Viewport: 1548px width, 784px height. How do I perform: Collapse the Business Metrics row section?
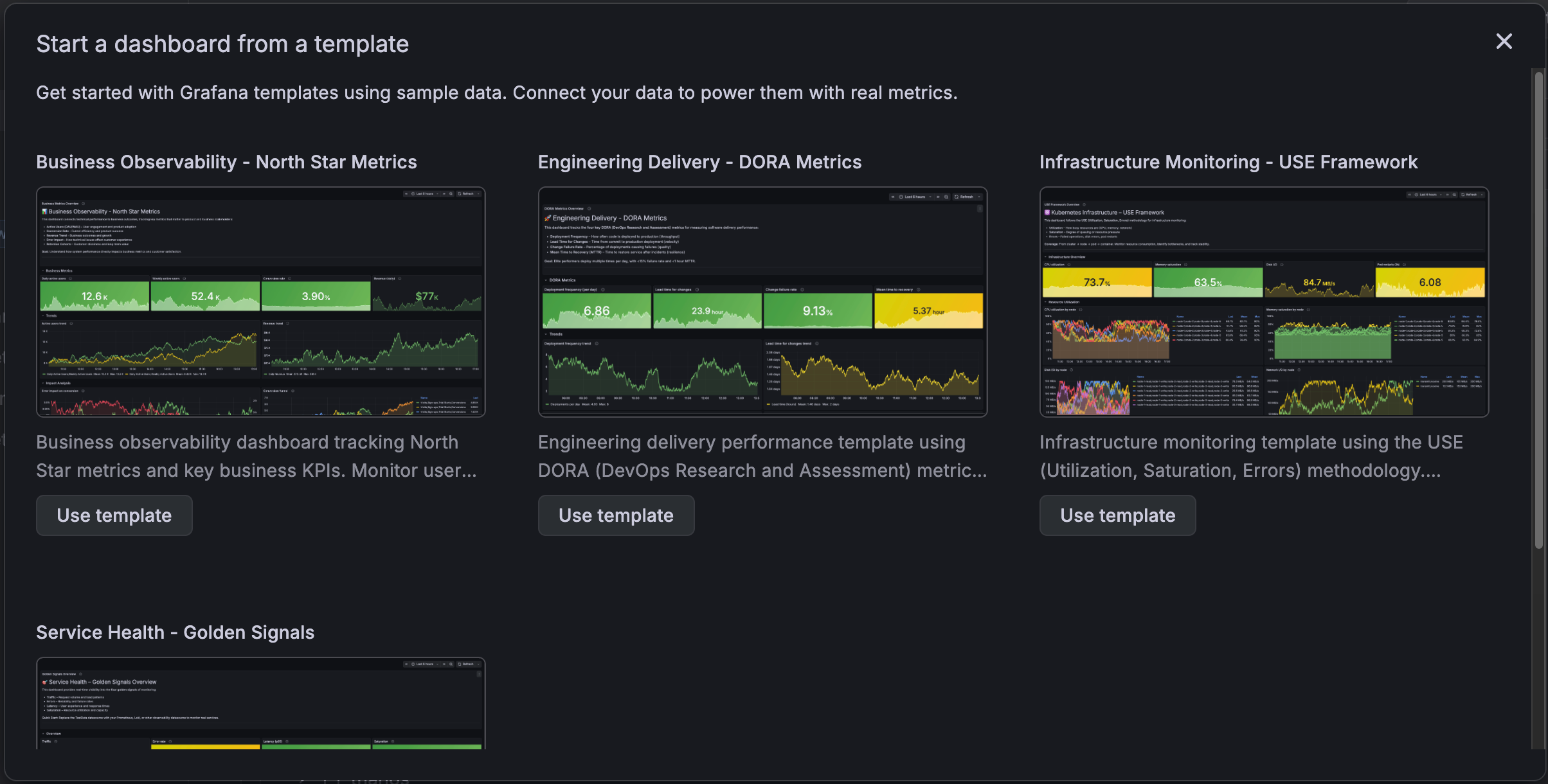tap(43, 271)
